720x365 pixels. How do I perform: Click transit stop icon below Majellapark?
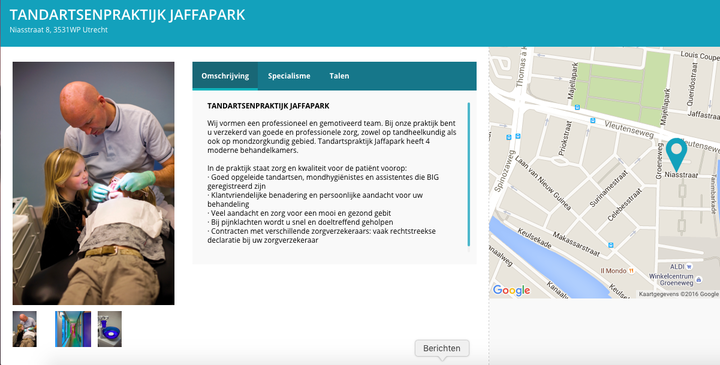[577, 107]
